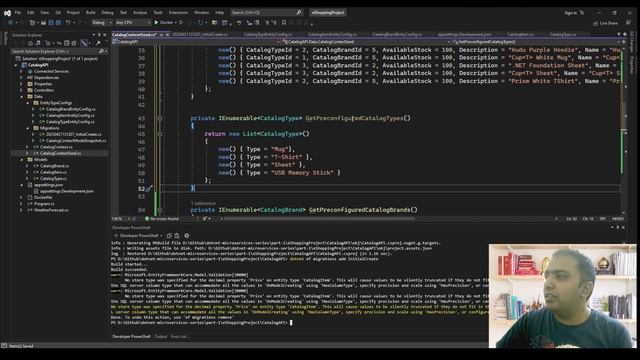The image size is (640, 360).
Task: Select CatalogItem.cs in the Models folder
Action: (x=53, y=172)
